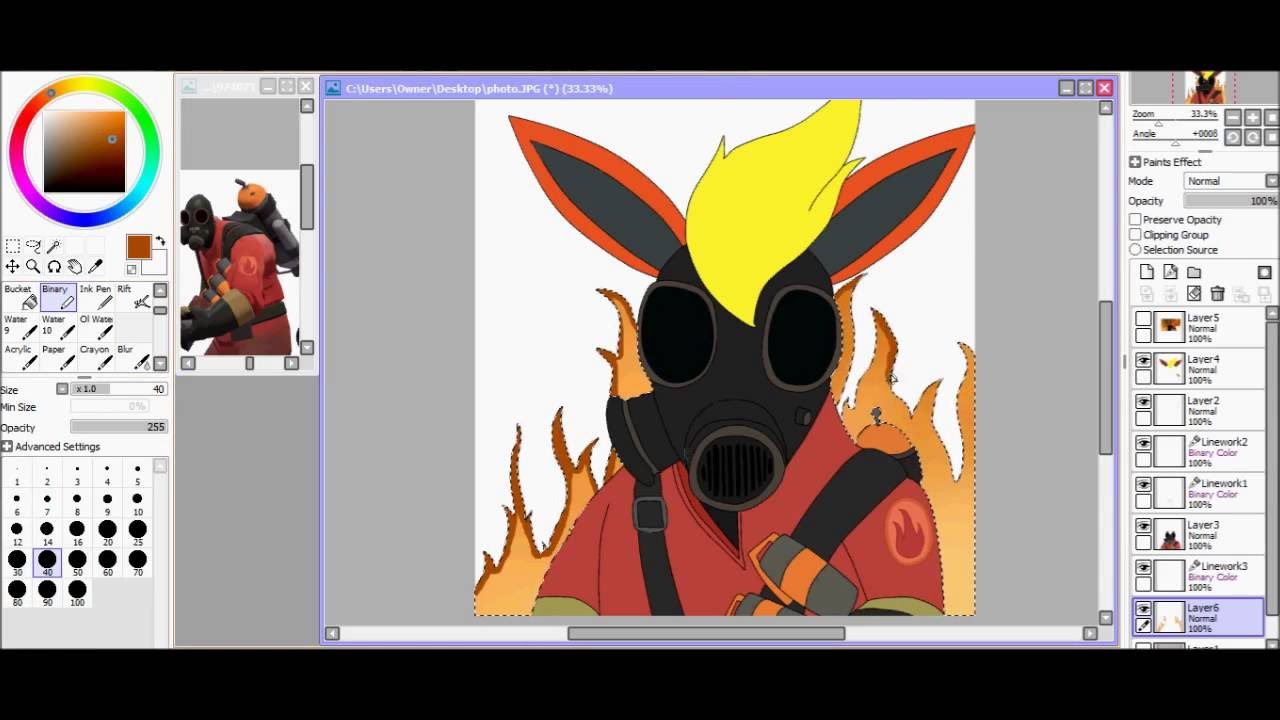Select the Hand pan tool
1280x720 pixels.
click(75, 267)
